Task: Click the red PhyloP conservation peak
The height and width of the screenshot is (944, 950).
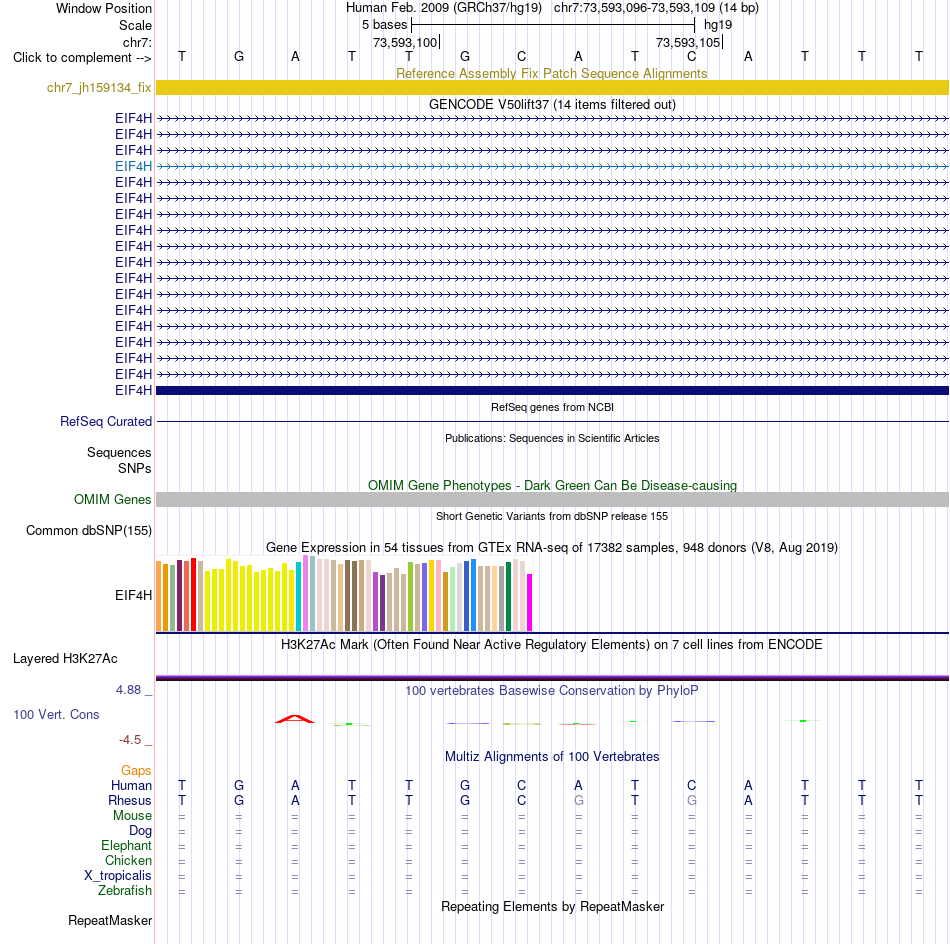Action: coord(294,719)
